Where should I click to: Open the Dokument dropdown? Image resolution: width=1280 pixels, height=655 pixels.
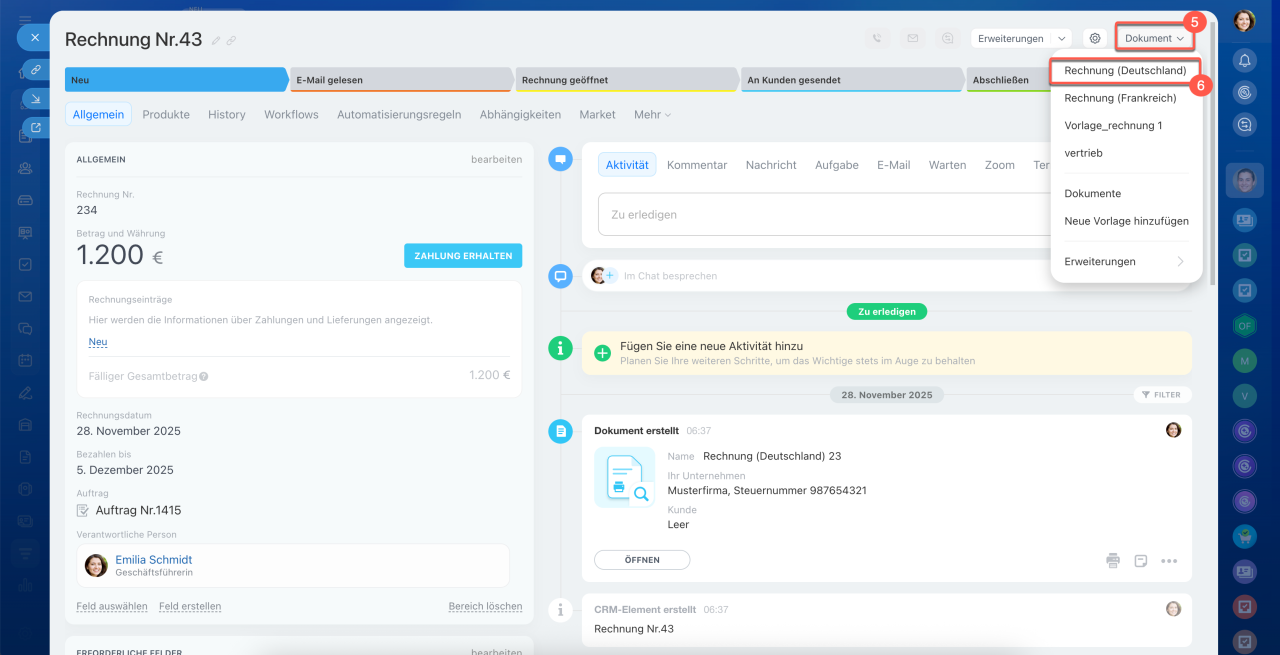click(1154, 39)
